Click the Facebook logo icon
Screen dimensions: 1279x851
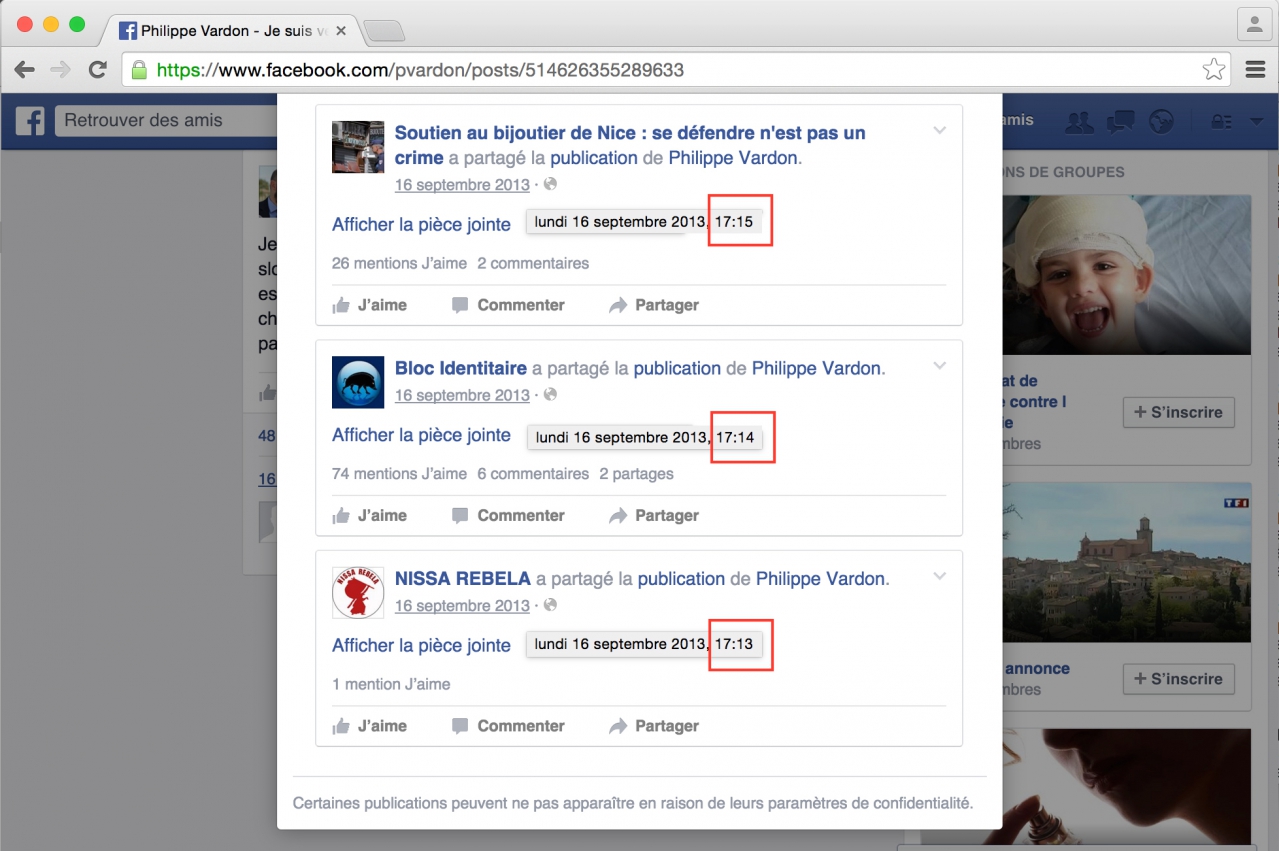coord(30,121)
